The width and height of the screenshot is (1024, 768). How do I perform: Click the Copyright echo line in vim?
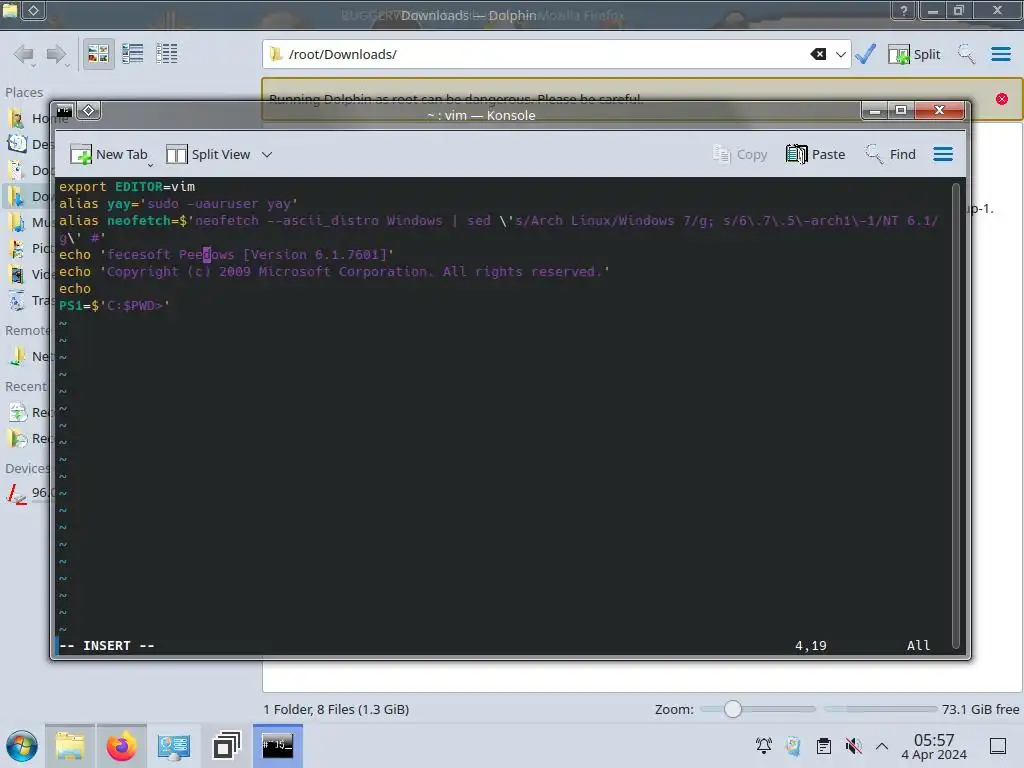coord(334,272)
